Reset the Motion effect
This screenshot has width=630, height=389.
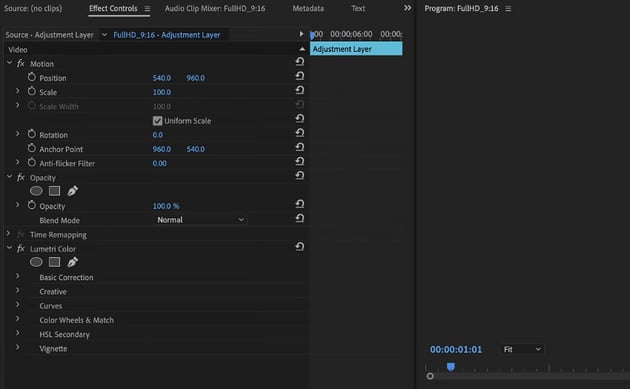coord(300,61)
